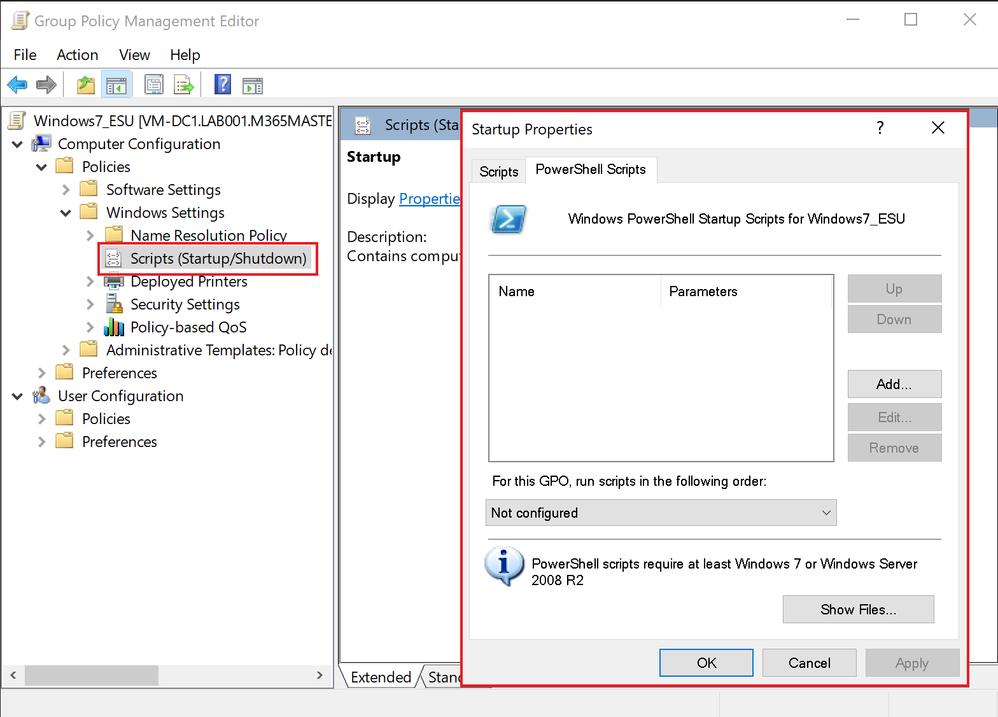Click the Policy-based QoS chart icon
The height and width of the screenshot is (717, 998).
114,327
